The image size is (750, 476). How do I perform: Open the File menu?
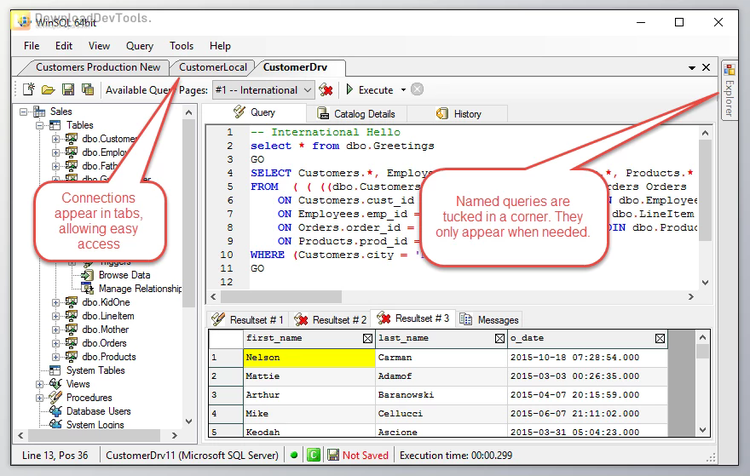point(32,46)
